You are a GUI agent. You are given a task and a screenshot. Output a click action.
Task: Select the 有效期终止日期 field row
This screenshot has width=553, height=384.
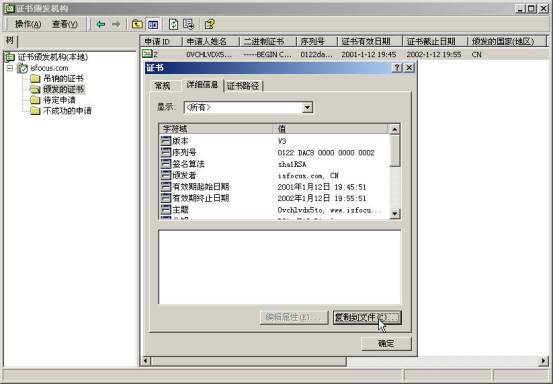click(274, 198)
